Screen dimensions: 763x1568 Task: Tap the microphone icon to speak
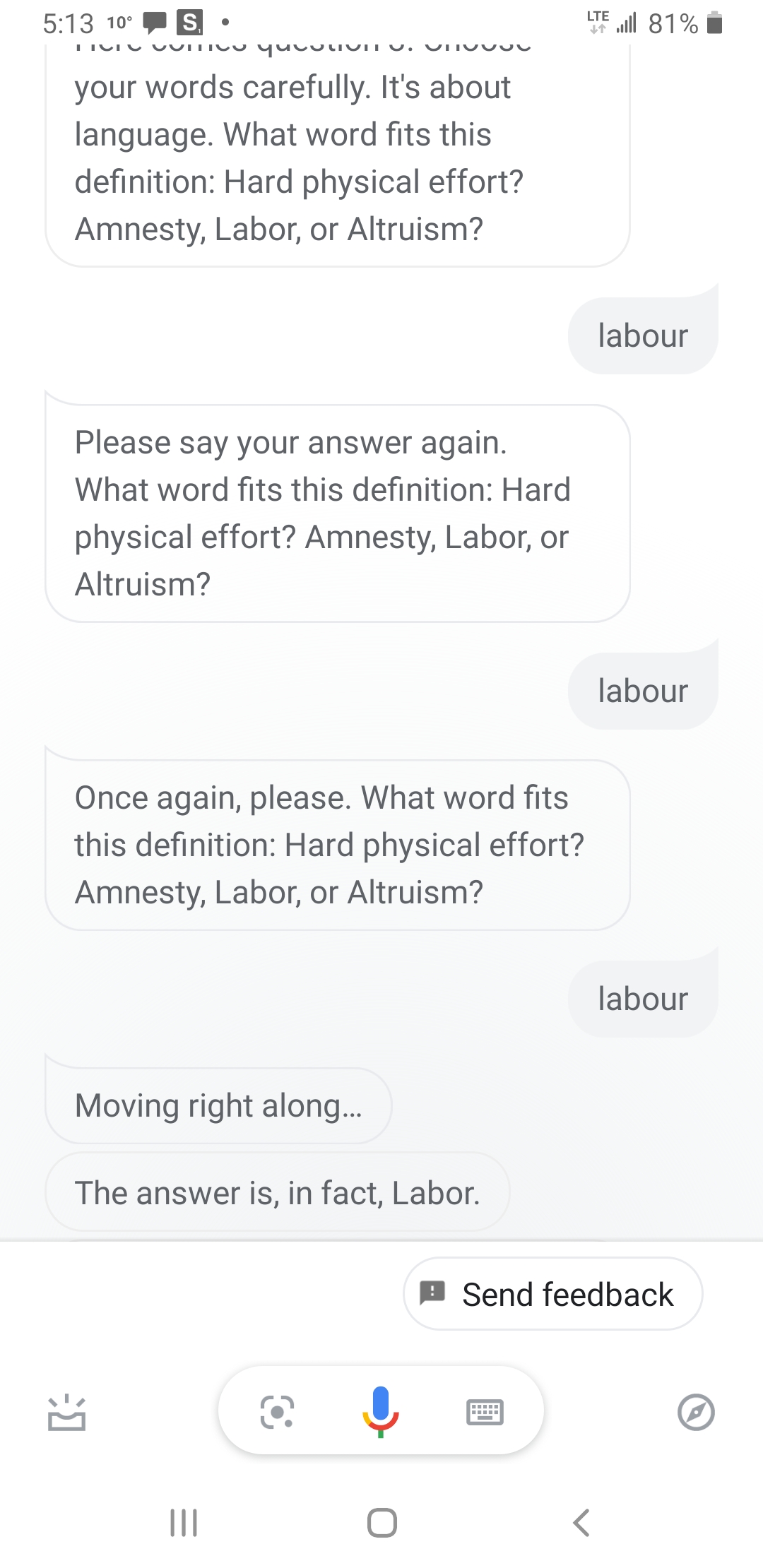pos(381,1411)
